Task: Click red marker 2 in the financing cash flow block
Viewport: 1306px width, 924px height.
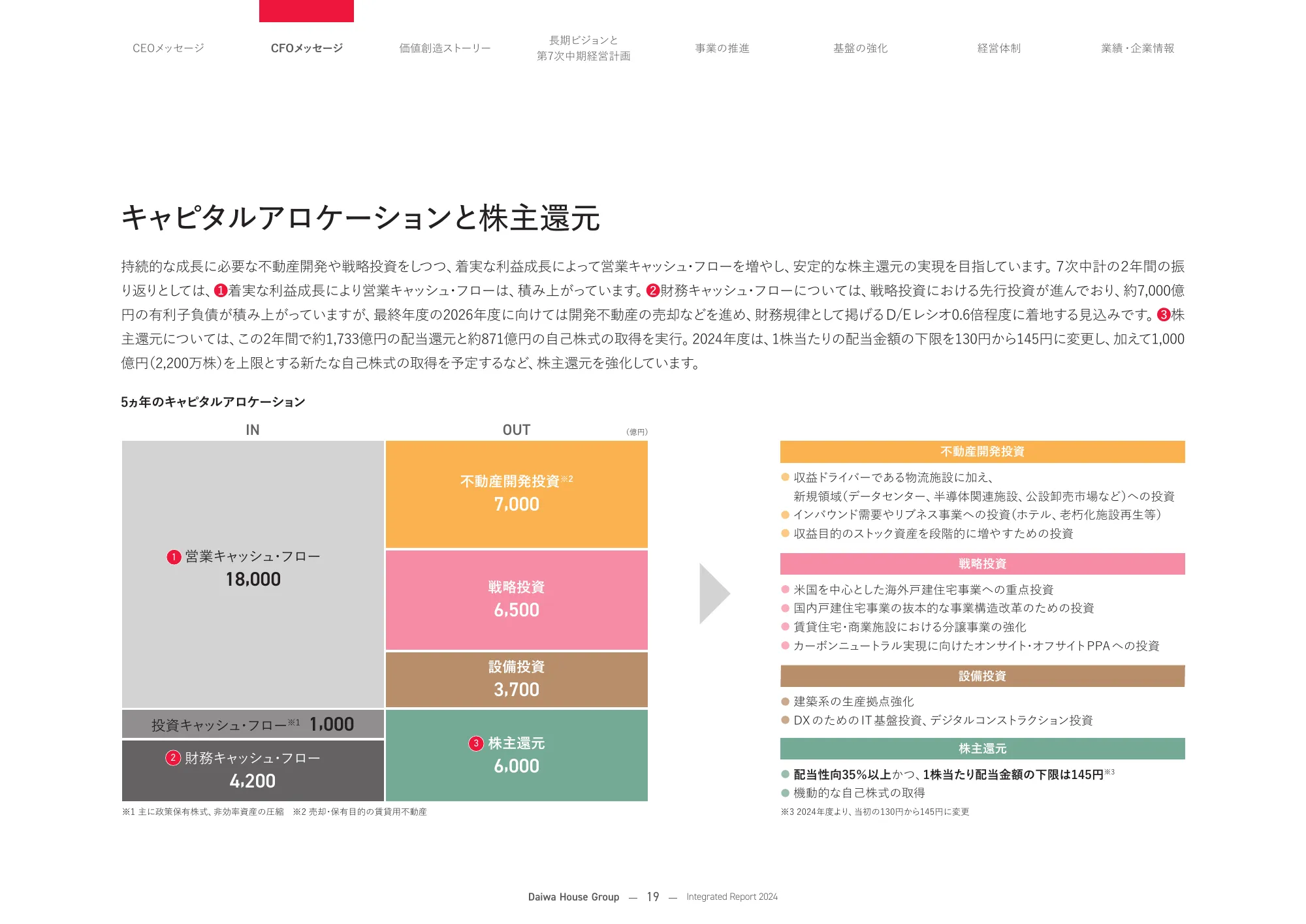Action: (173, 758)
